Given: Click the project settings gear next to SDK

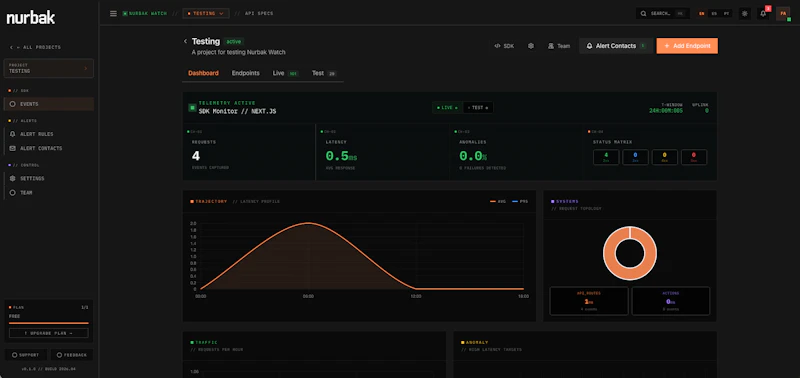Looking at the screenshot, I should [x=531, y=46].
